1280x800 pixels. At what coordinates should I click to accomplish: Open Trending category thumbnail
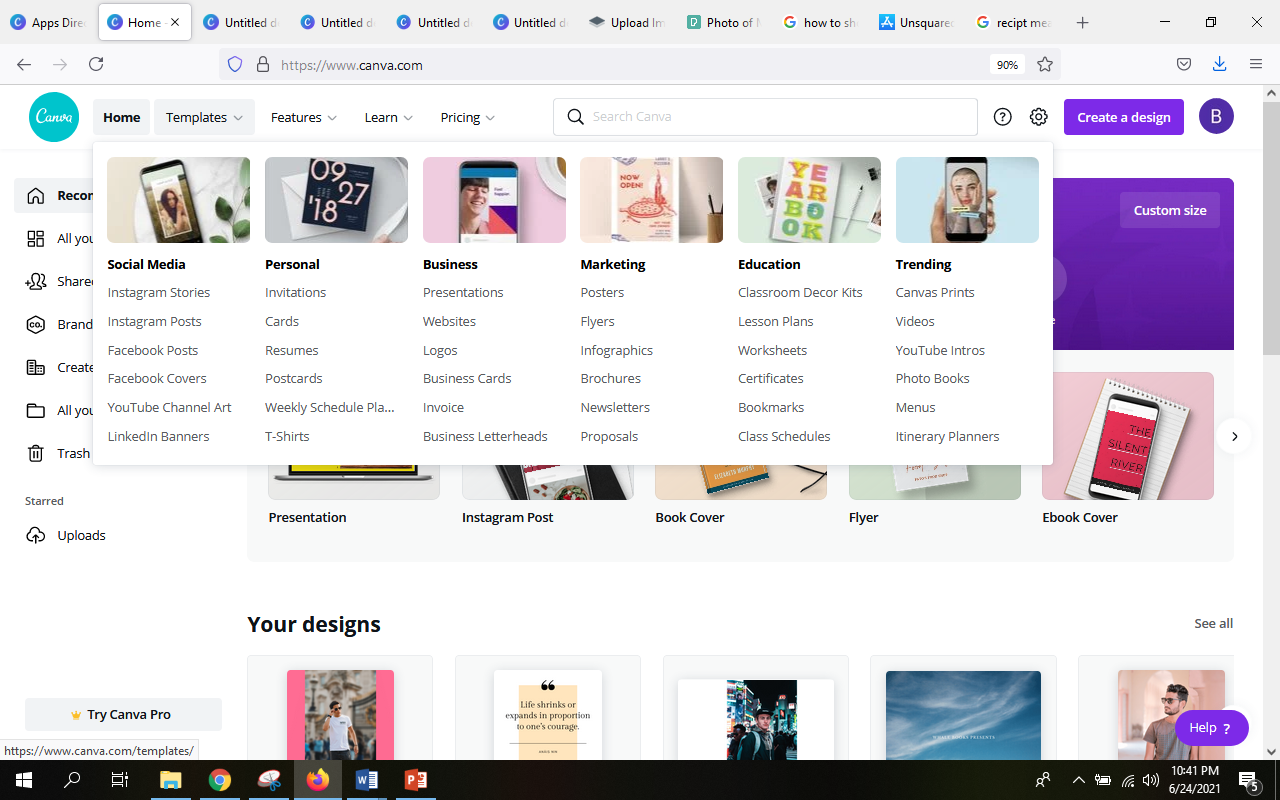point(967,200)
